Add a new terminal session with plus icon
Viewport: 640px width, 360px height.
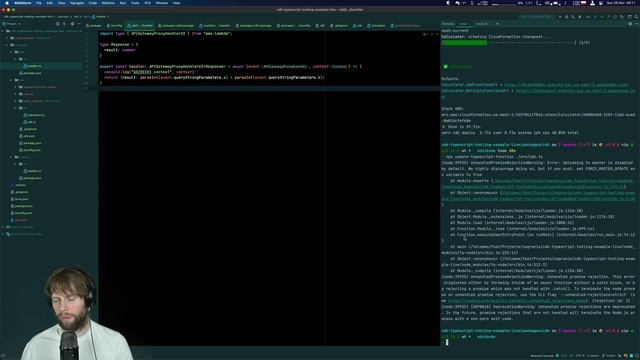497,24
